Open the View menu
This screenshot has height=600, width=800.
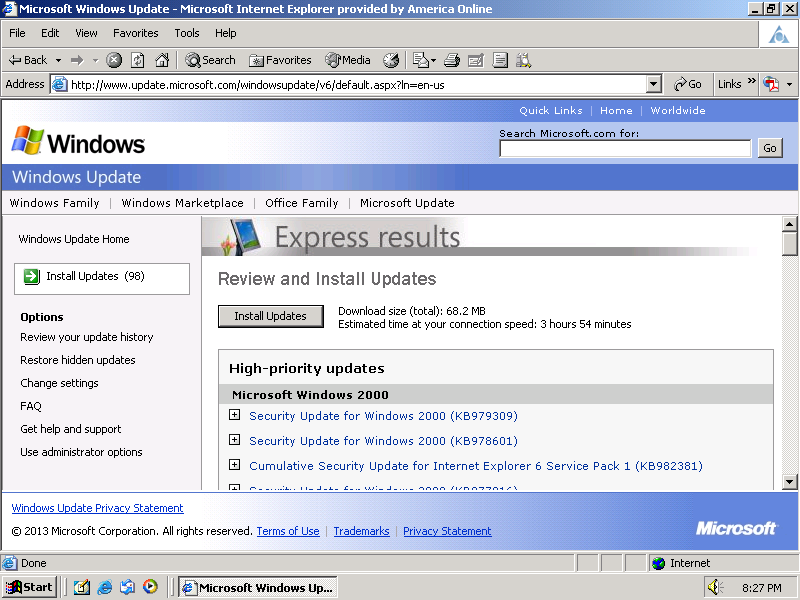[x=86, y=33]
